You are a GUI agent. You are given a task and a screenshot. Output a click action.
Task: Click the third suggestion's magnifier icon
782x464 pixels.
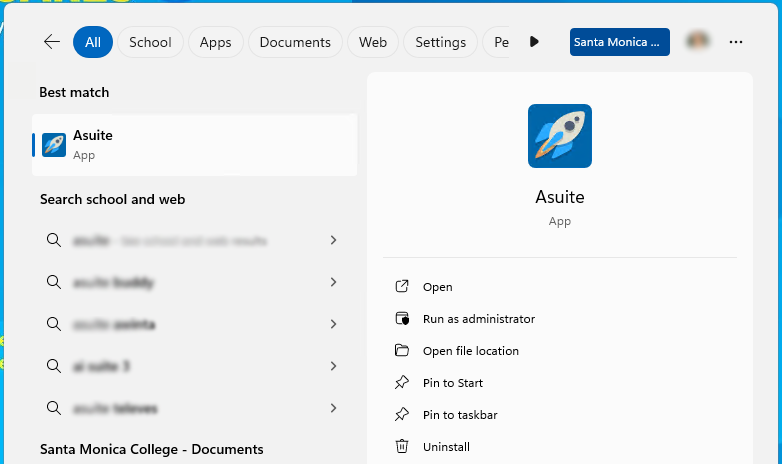click(x=54, y=324)
